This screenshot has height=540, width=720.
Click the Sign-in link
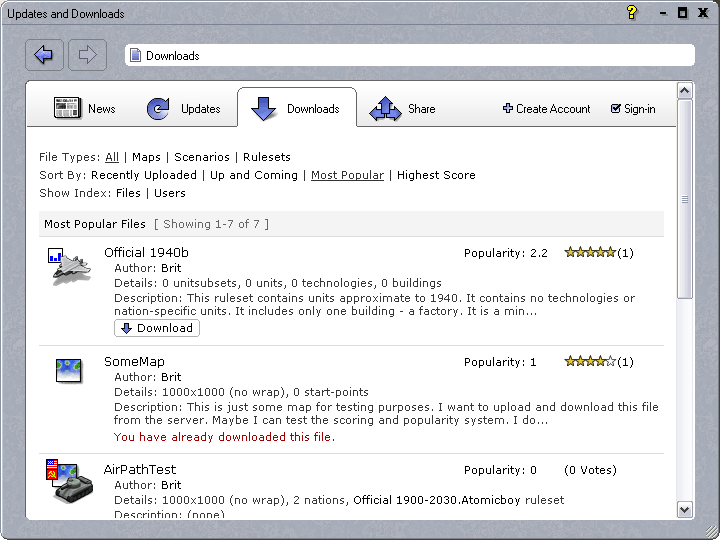[633, 109]
